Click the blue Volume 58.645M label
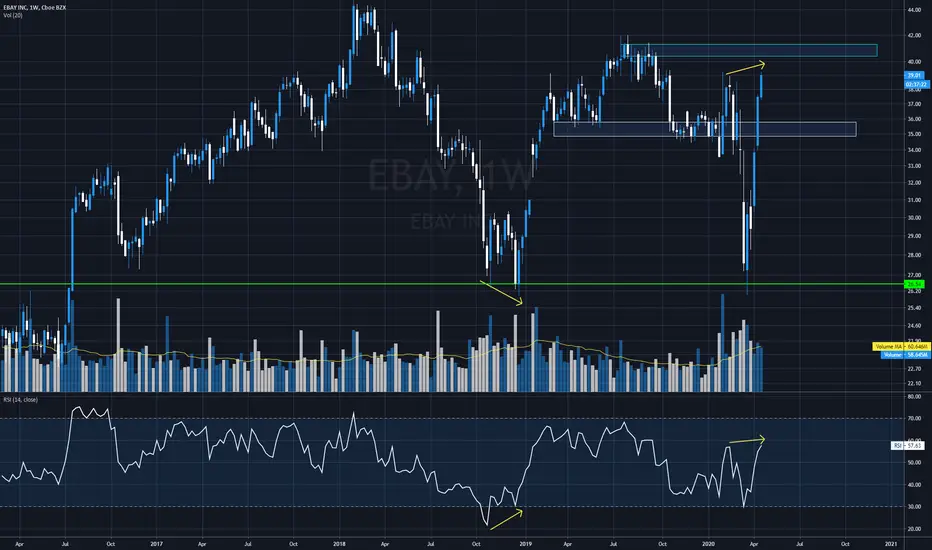 point(905,354)
